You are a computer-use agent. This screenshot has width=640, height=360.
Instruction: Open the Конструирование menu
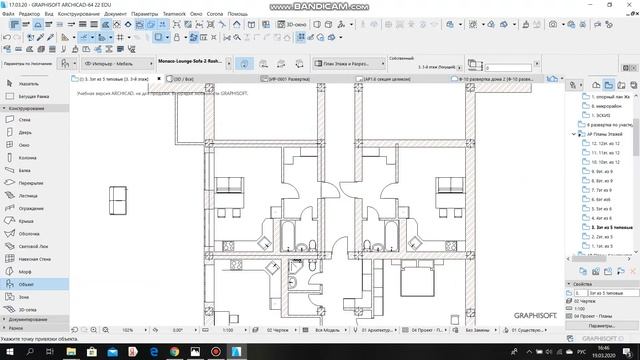[x=78, y=14]
